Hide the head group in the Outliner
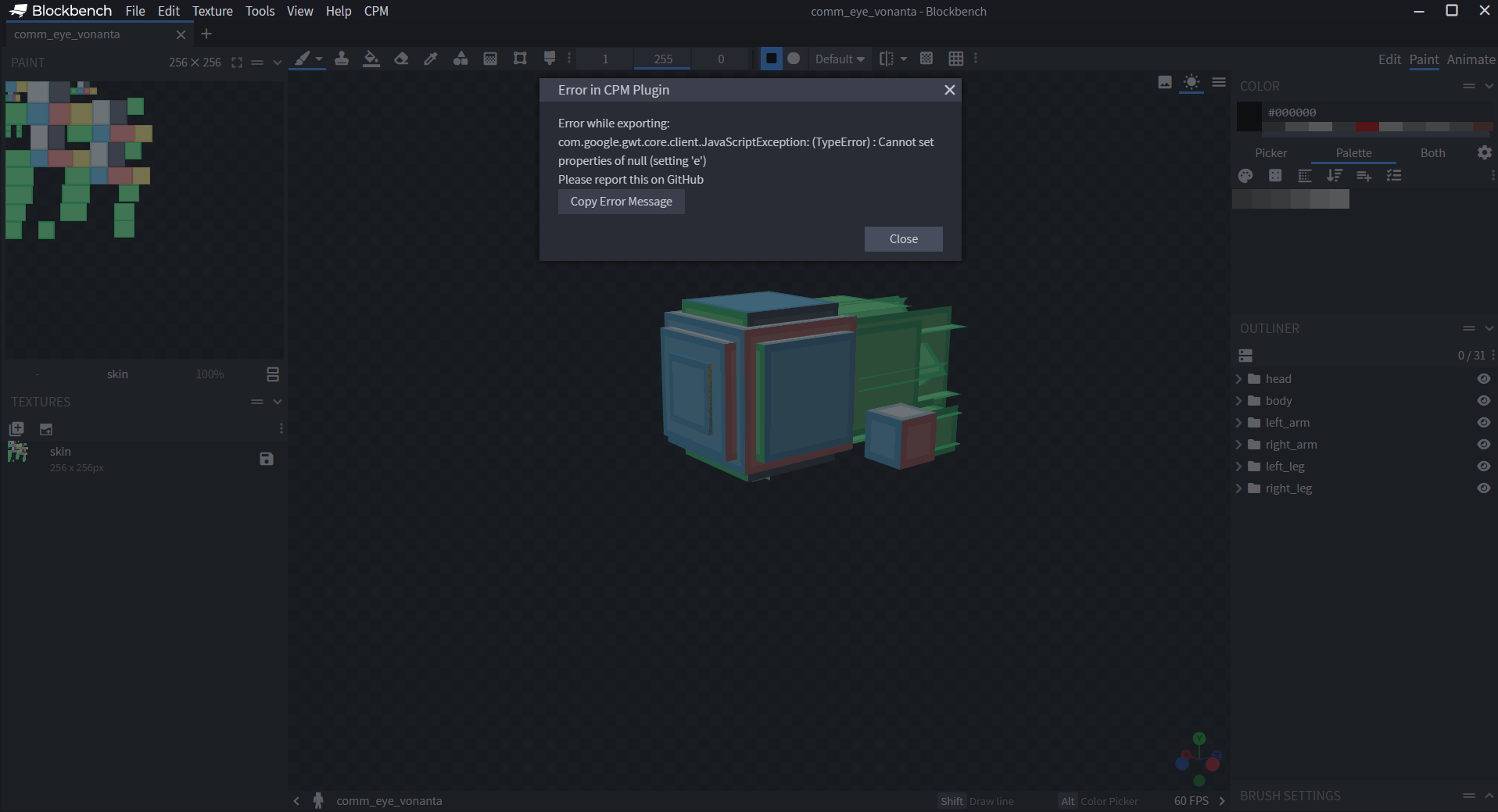The image size is (1498, 812). [1484, 378]
